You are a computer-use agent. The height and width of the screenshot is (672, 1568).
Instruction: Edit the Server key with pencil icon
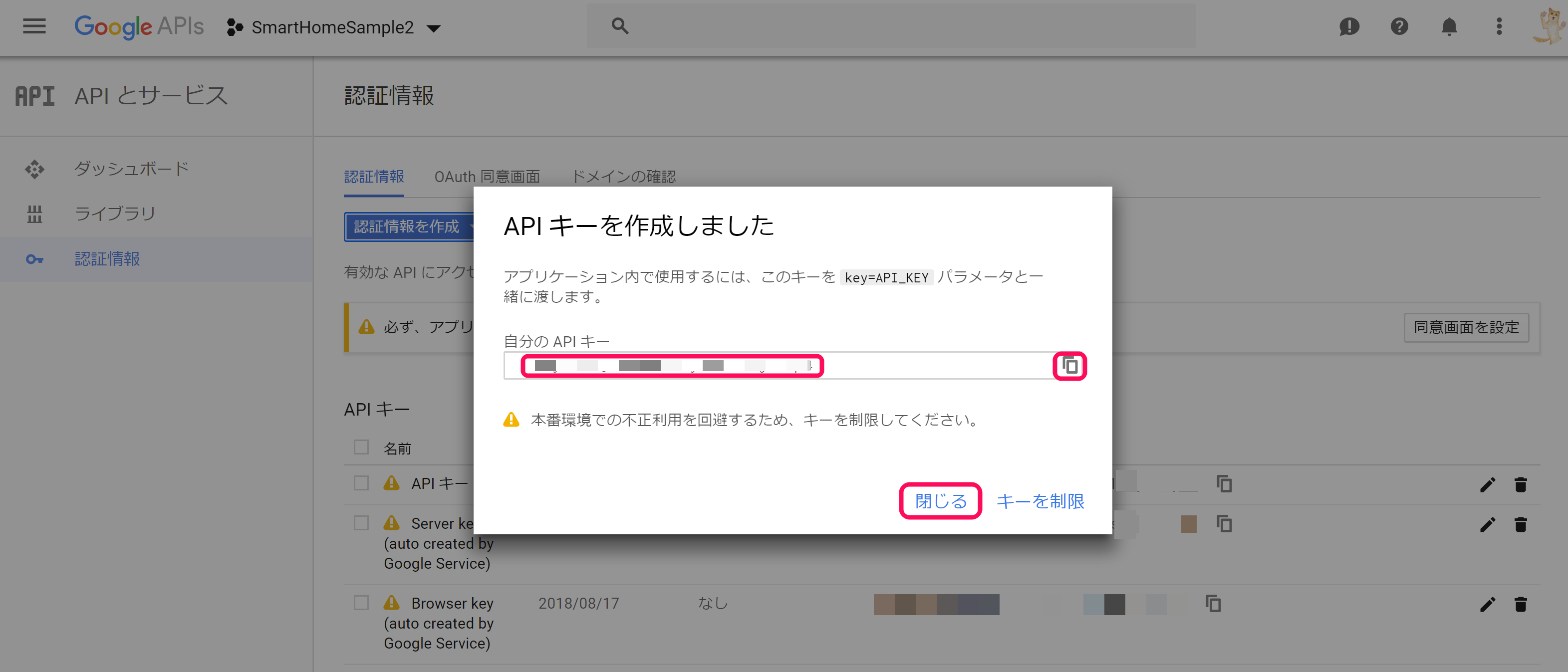(x=1487, y=524)
